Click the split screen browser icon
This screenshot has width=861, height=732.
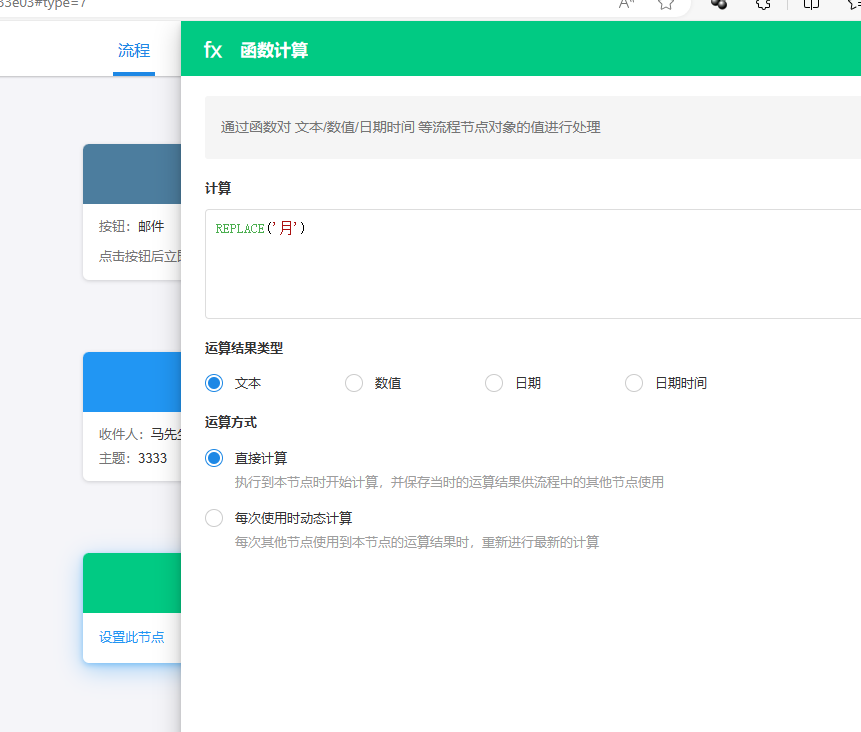tap(811, 4)
